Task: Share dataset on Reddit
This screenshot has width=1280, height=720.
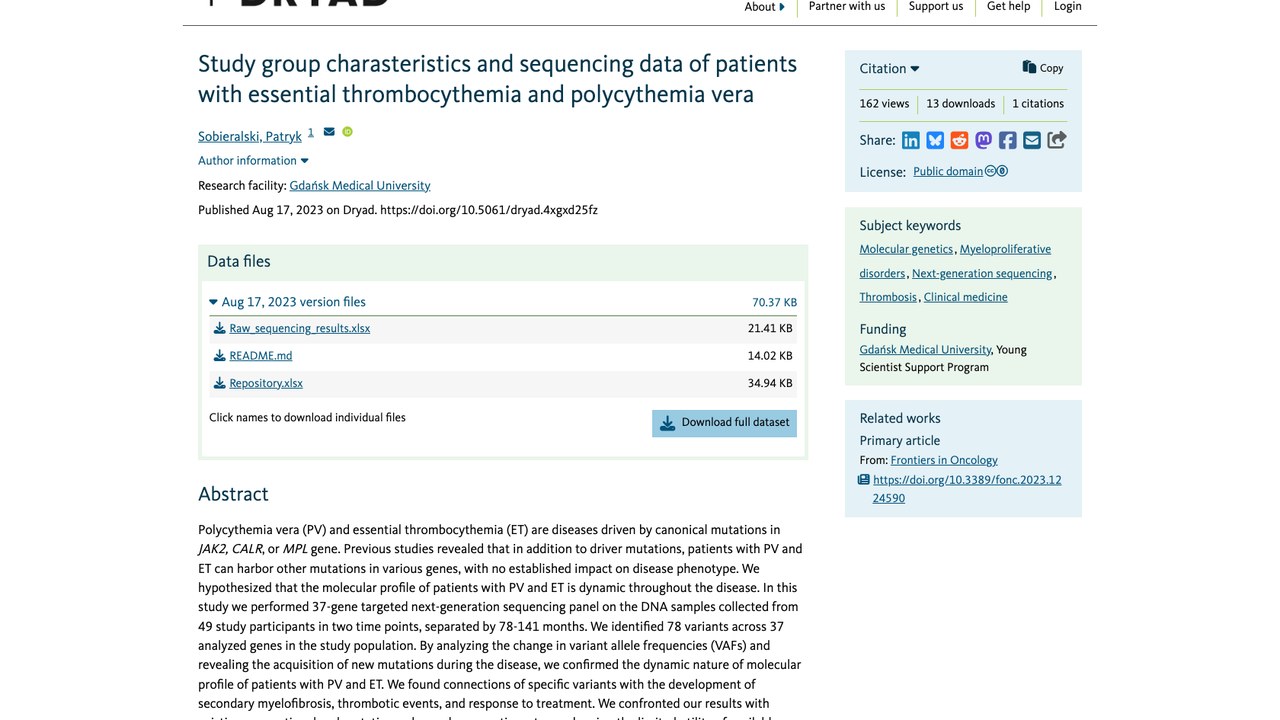Action: coord(959,140)
